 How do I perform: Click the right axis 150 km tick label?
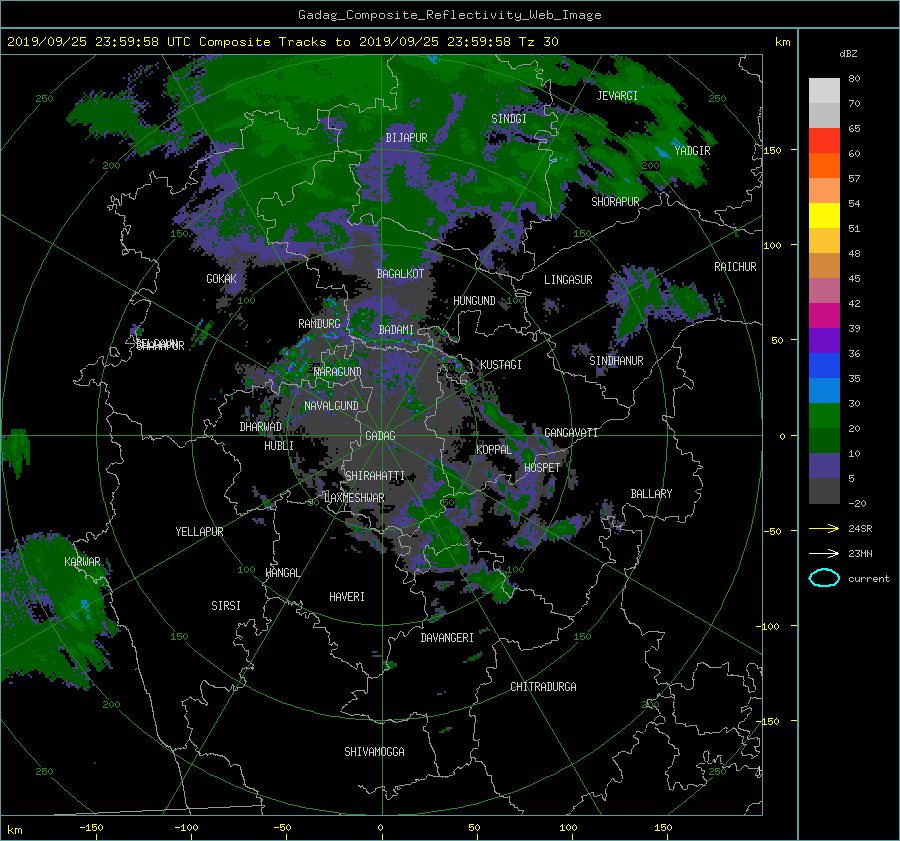pos(772,150)
